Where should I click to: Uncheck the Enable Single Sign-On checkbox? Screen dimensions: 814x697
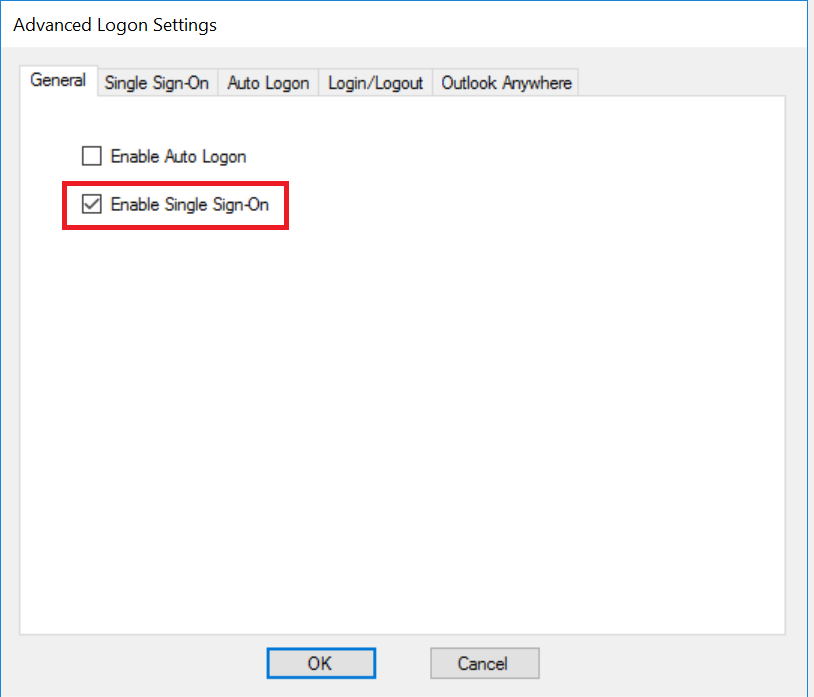point(92,205)
